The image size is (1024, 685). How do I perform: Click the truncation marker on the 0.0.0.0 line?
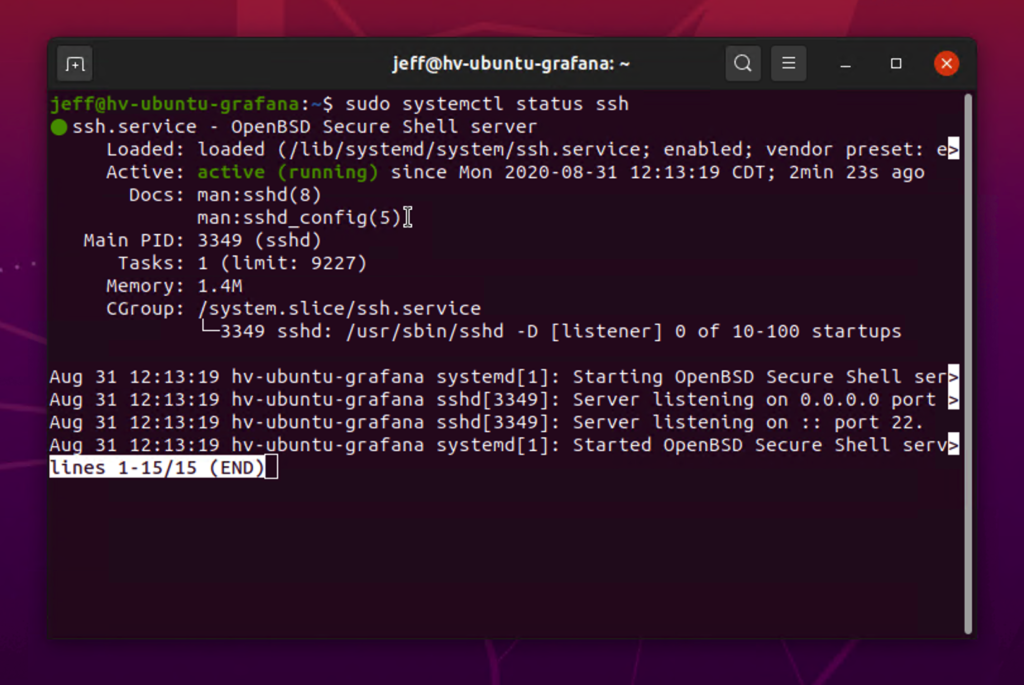click(953, 400)
